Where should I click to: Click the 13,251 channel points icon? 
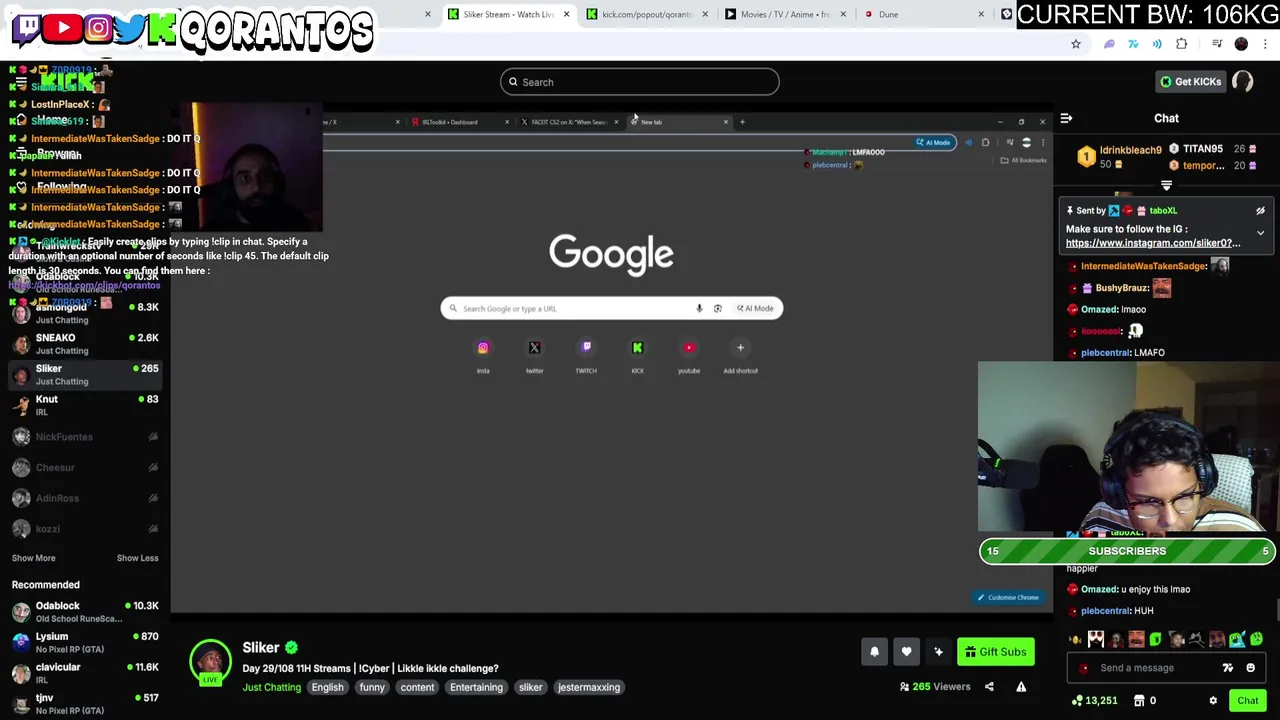1077,701
